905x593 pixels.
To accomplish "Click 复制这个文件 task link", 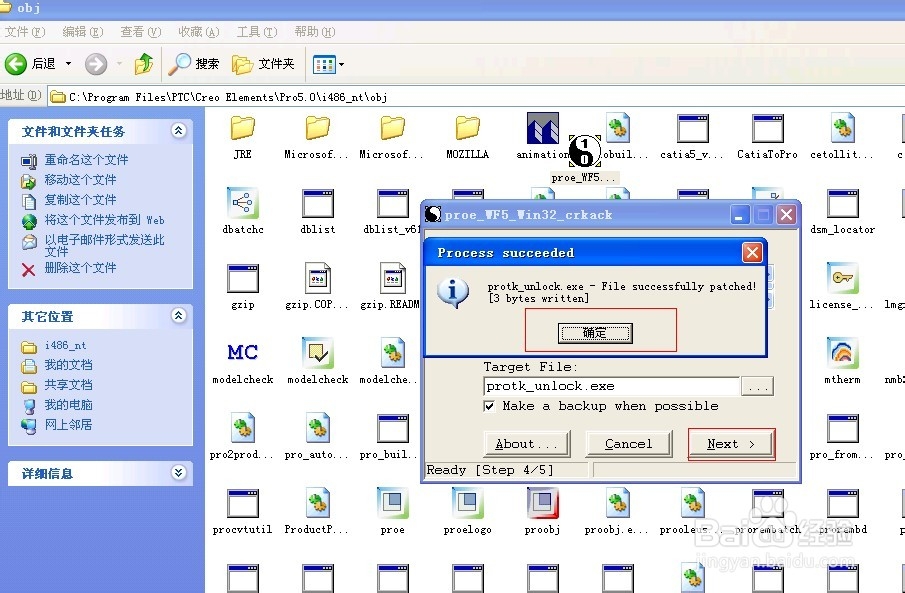I will tap(80, 200).
